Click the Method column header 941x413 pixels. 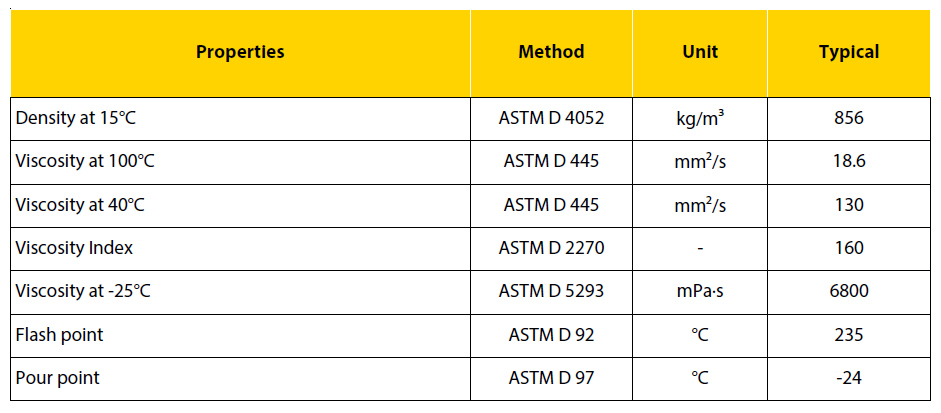tap(551, 53)
